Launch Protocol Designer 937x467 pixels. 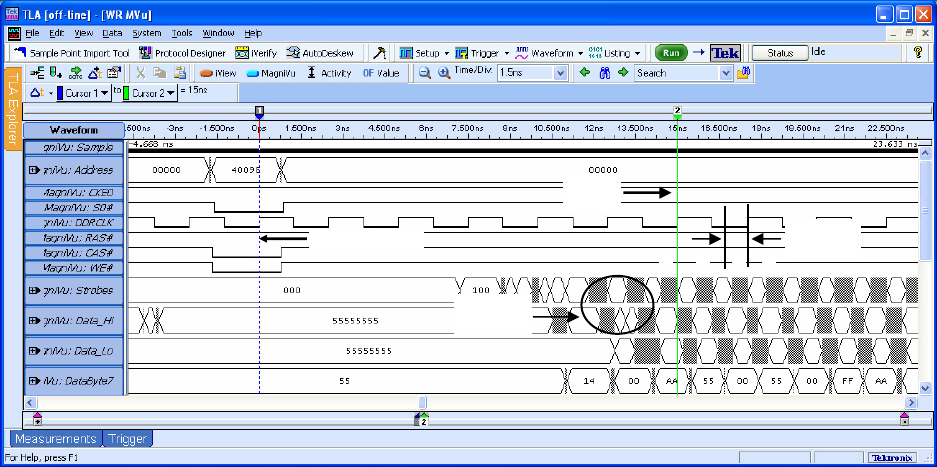click(183, 53)
